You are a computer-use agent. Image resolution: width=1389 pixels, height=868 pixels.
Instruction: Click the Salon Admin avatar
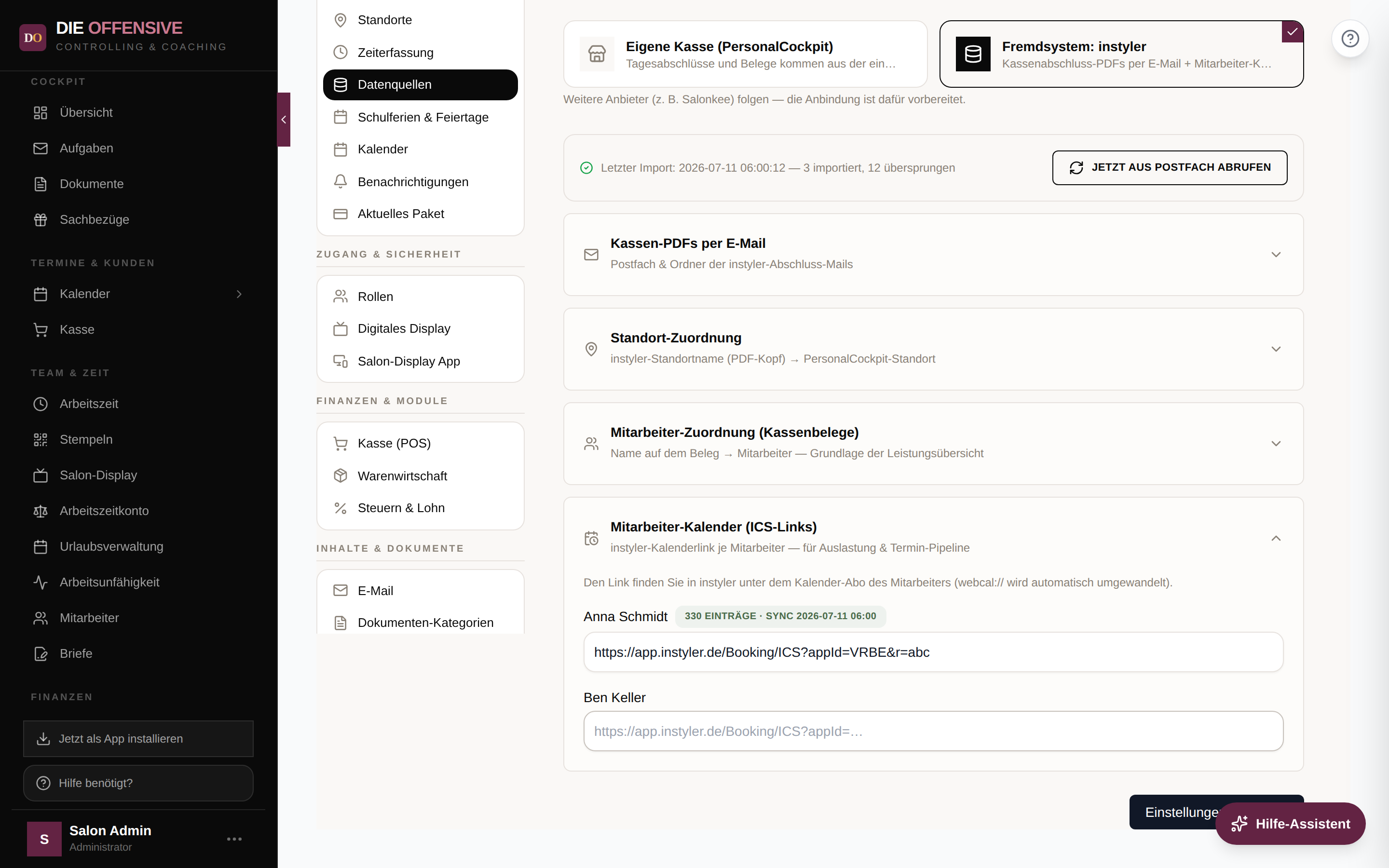(44, 839)
